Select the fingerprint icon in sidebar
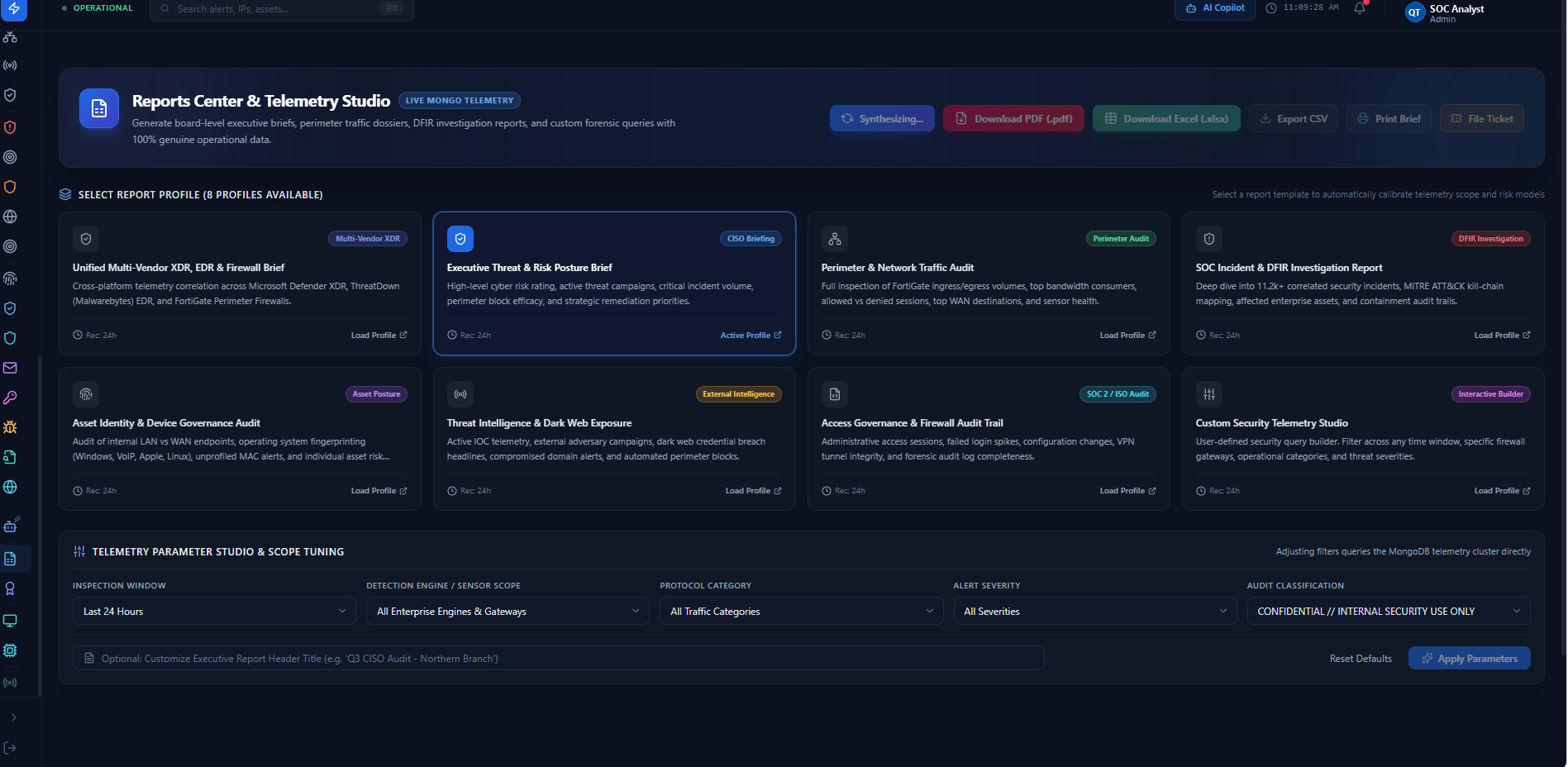 coord(11,279)
